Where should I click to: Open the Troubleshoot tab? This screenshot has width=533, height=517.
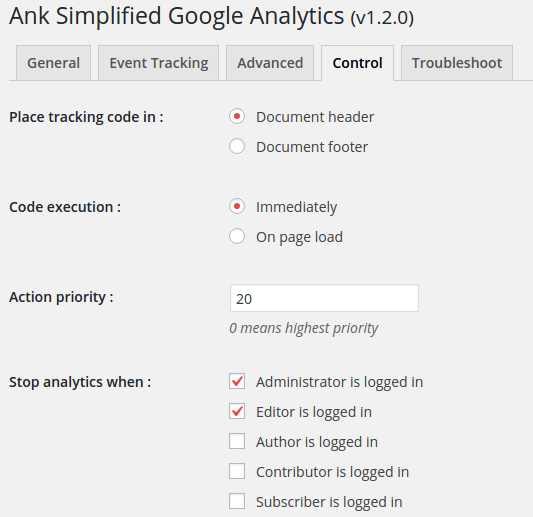click(x=457, y=63)
